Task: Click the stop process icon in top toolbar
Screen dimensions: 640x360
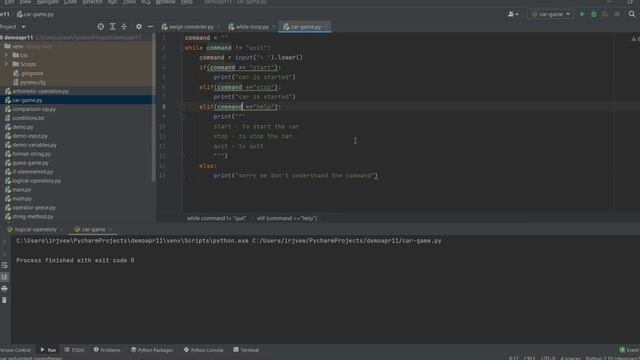Action: click(617, 14)
